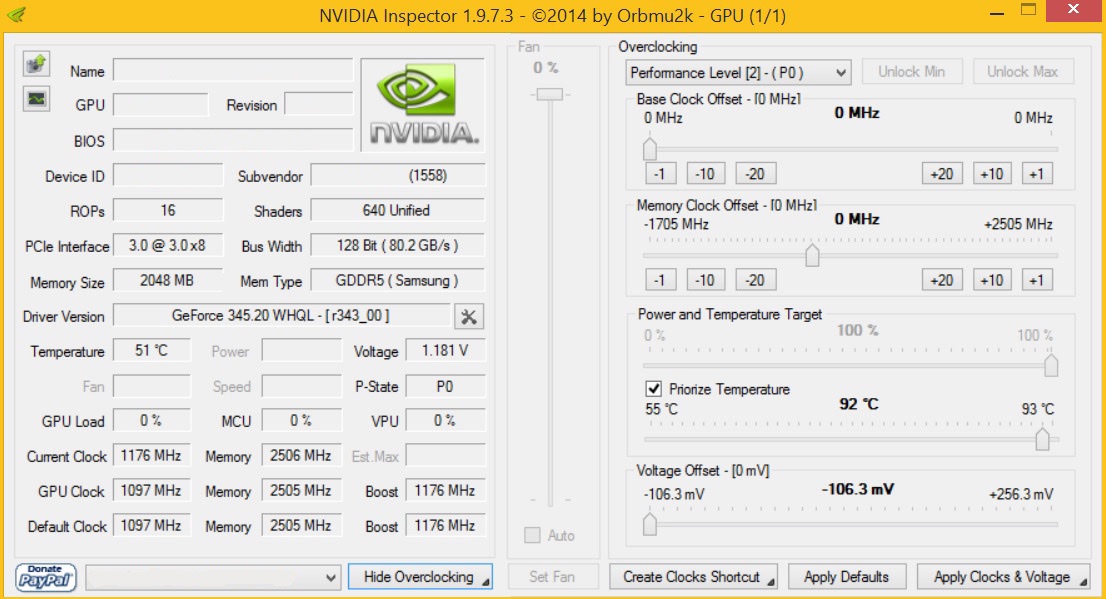
Task: Increase Memory Clock Offset by 20 MHz
Action: pos(942,280)
